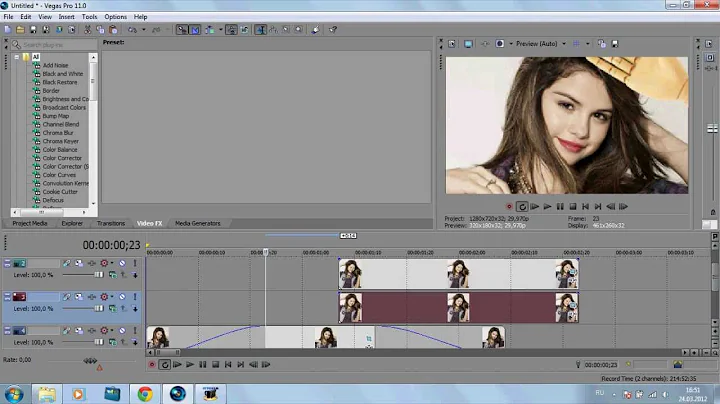Save the project with the floppy disk icon
Screen dimensions: 720x404
pos(33,29)
